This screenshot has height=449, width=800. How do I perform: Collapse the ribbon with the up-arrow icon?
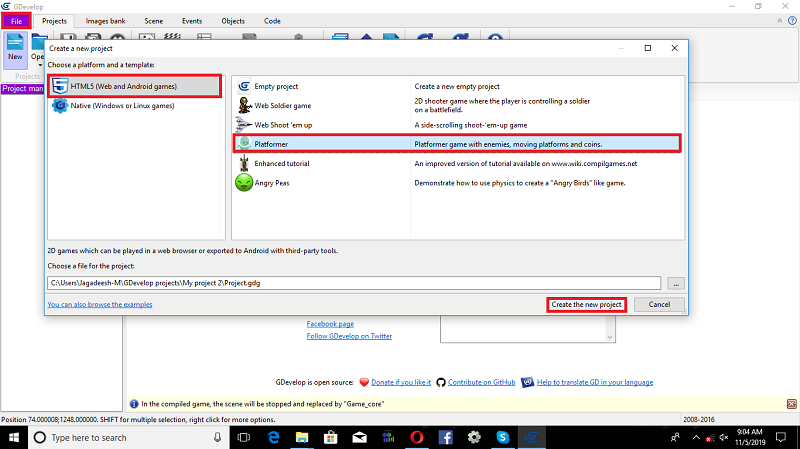coord(780,21)
